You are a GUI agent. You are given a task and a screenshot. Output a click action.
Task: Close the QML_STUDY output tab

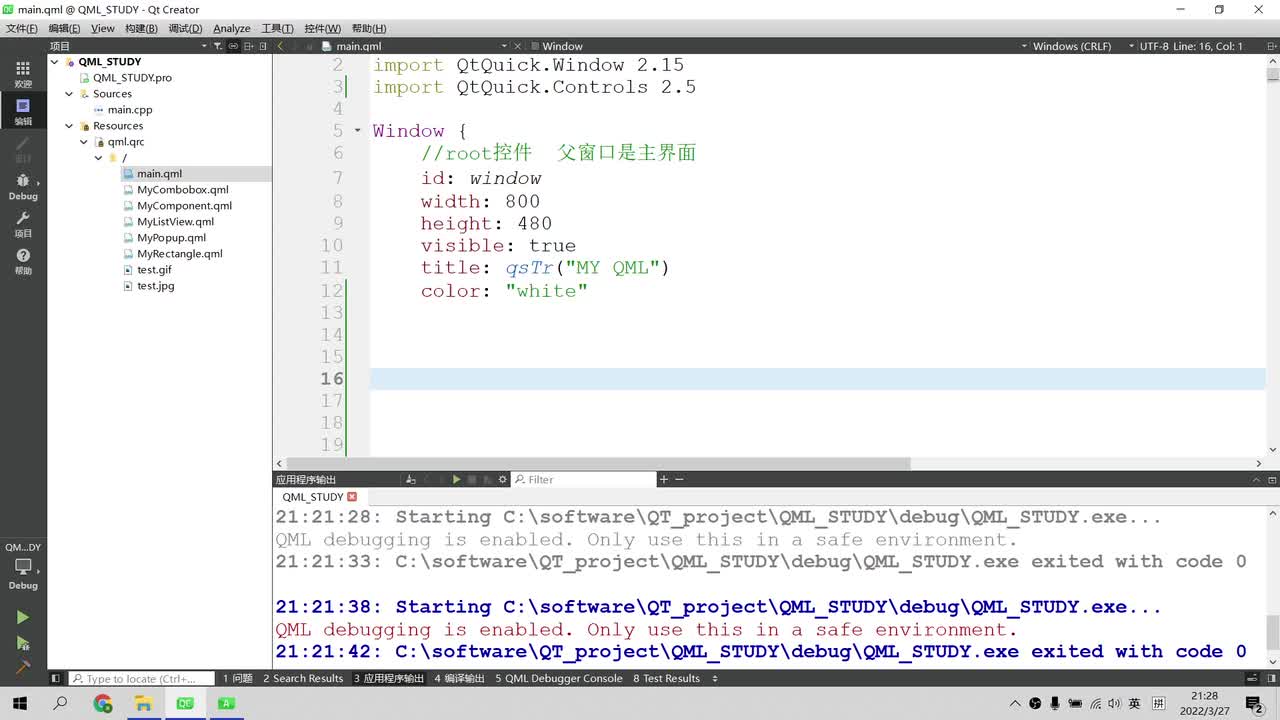point(352,497)
